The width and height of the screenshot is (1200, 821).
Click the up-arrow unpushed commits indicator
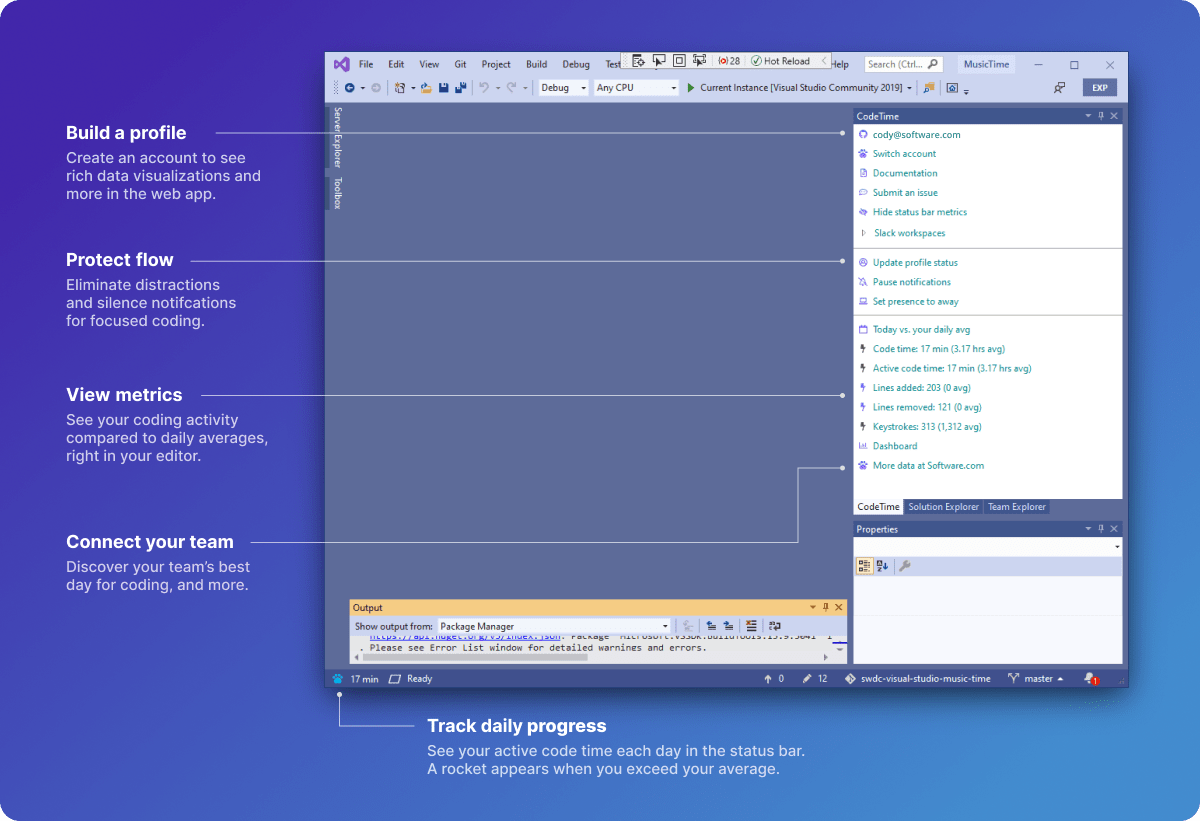click(x=774, y=679)
